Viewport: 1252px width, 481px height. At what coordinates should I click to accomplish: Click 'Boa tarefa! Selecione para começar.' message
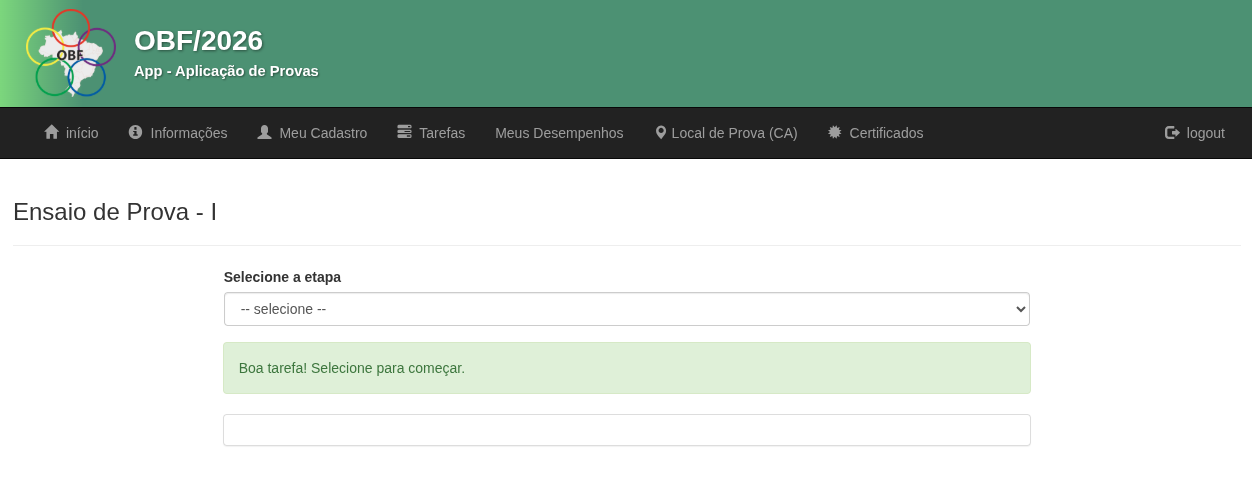click(x=352, y=368)
